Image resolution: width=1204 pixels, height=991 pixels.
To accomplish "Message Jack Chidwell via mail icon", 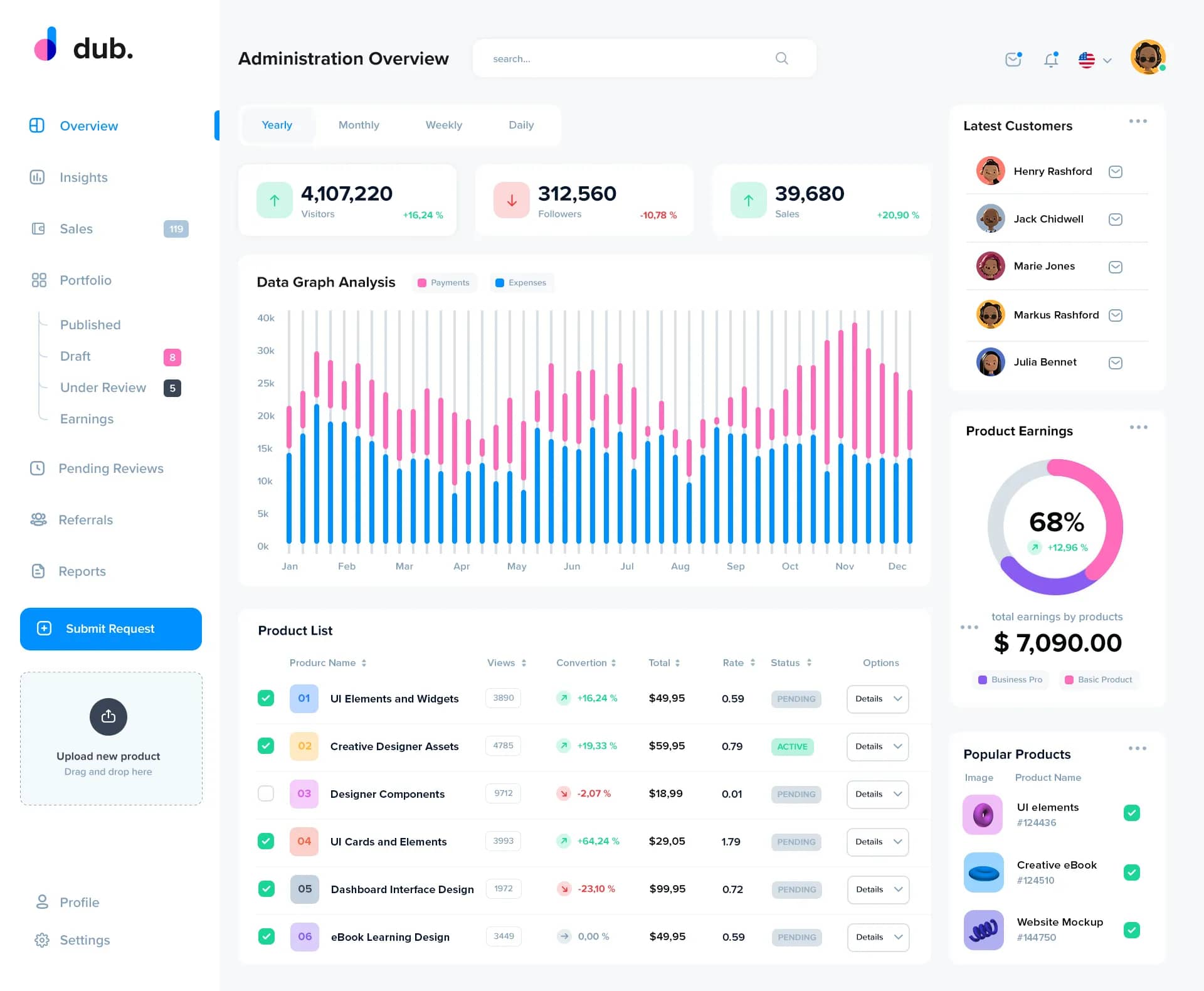I will (1115, 219).
